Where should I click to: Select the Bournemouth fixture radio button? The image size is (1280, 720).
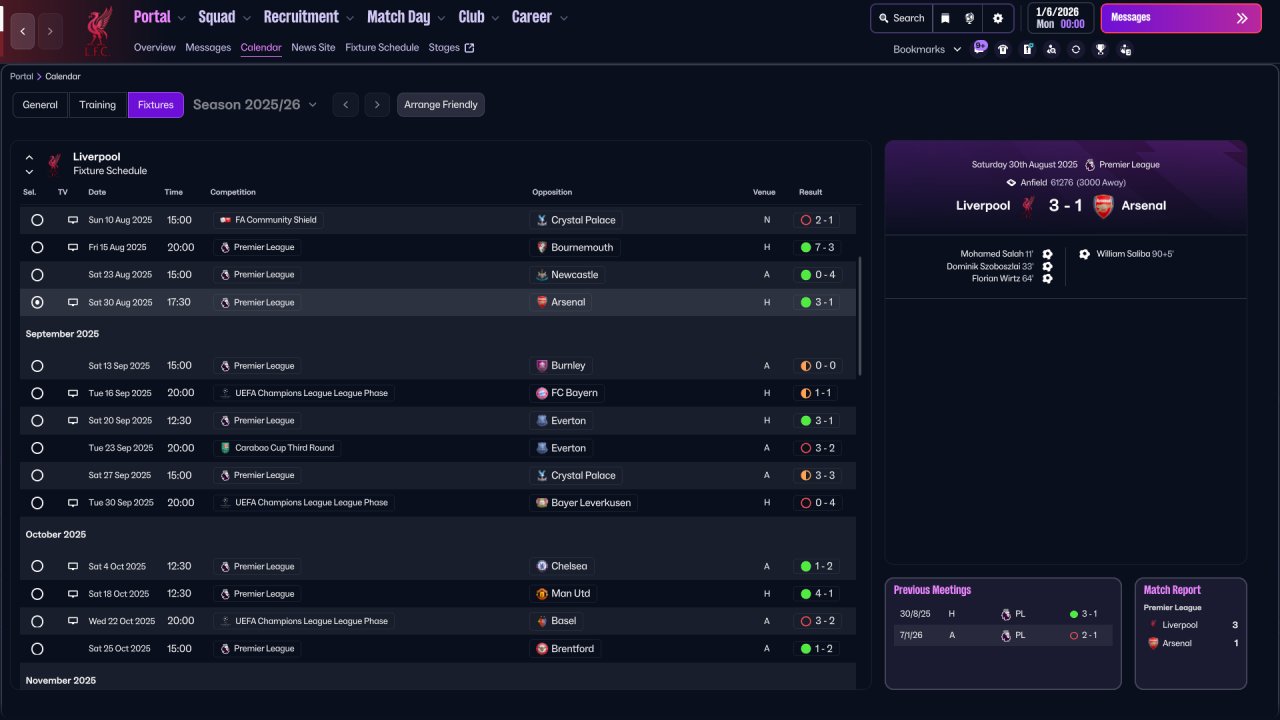point(37,247)
